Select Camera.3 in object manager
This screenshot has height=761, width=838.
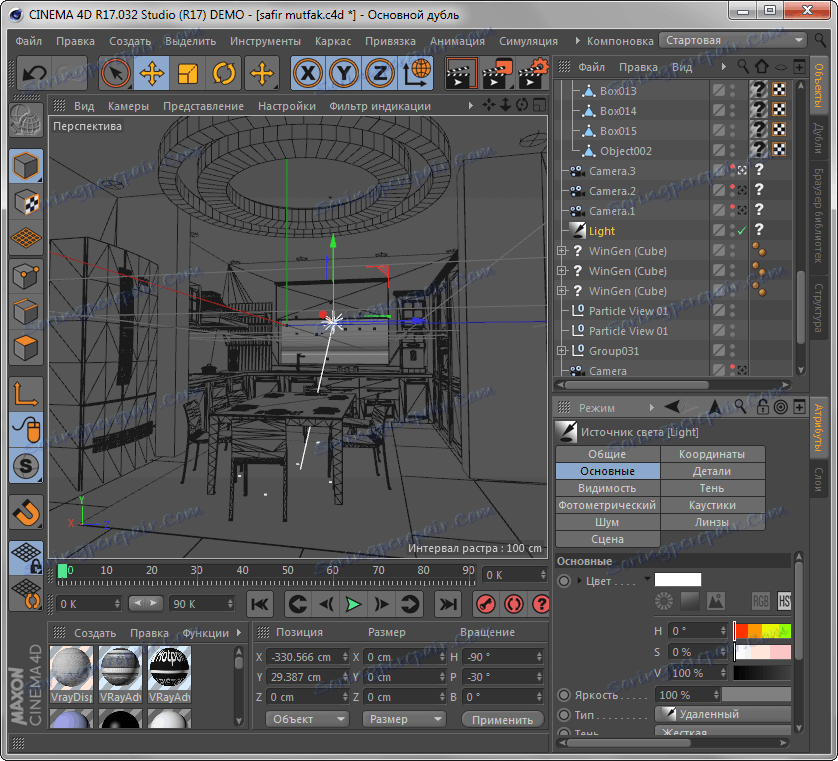click(612, 171)
